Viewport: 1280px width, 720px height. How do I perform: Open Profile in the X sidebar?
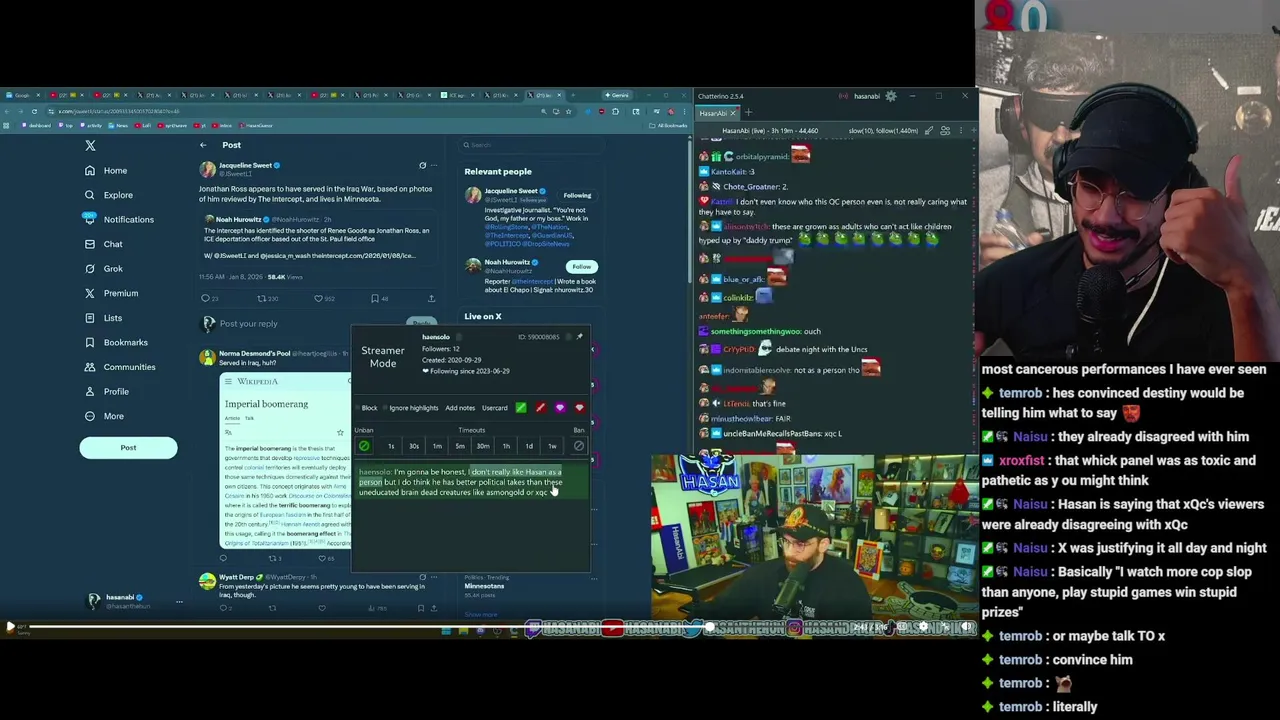(x=106, y=391)
